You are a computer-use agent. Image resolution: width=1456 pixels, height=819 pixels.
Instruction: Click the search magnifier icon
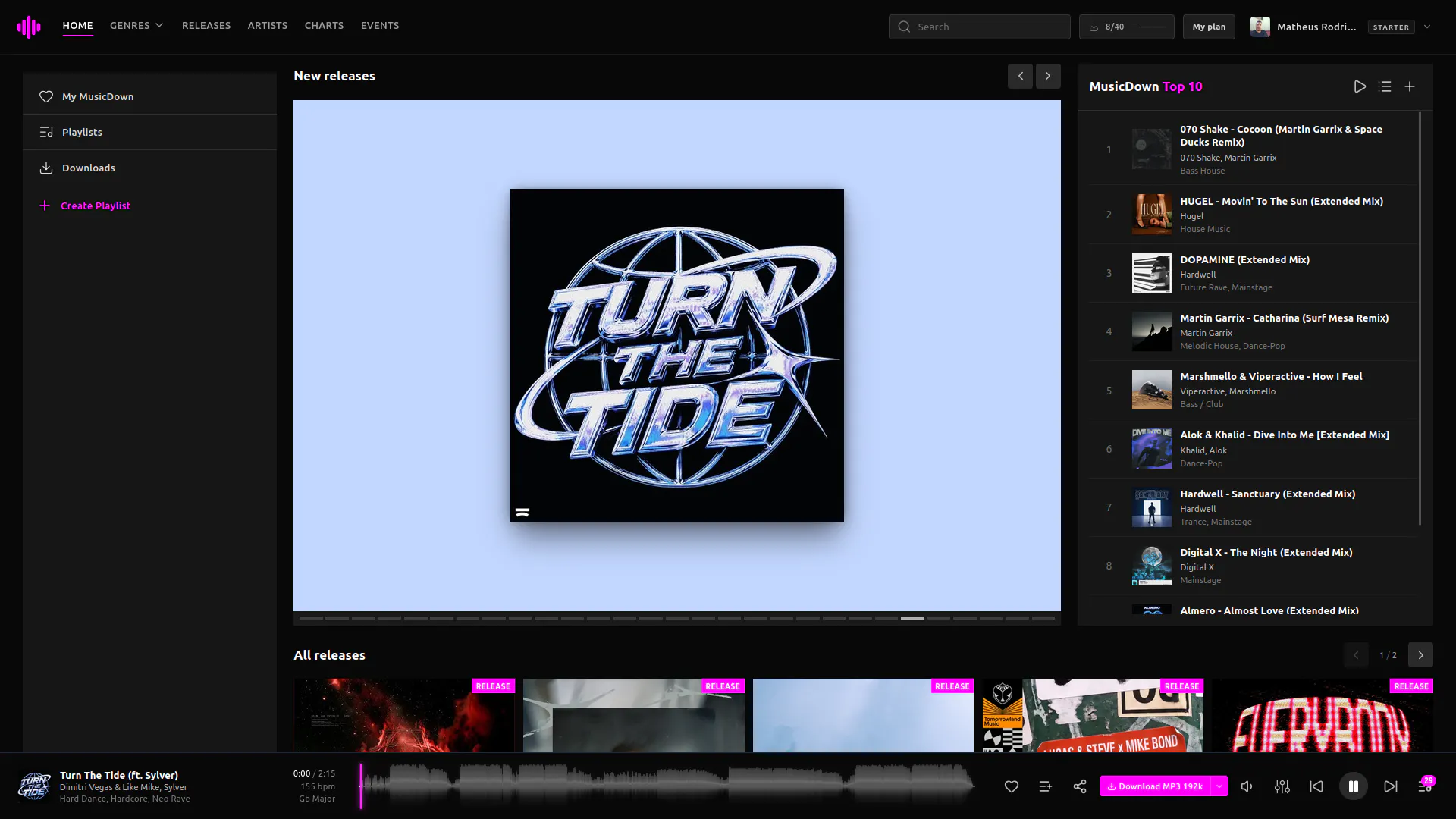pyautogui.click(x=904, y=27)
